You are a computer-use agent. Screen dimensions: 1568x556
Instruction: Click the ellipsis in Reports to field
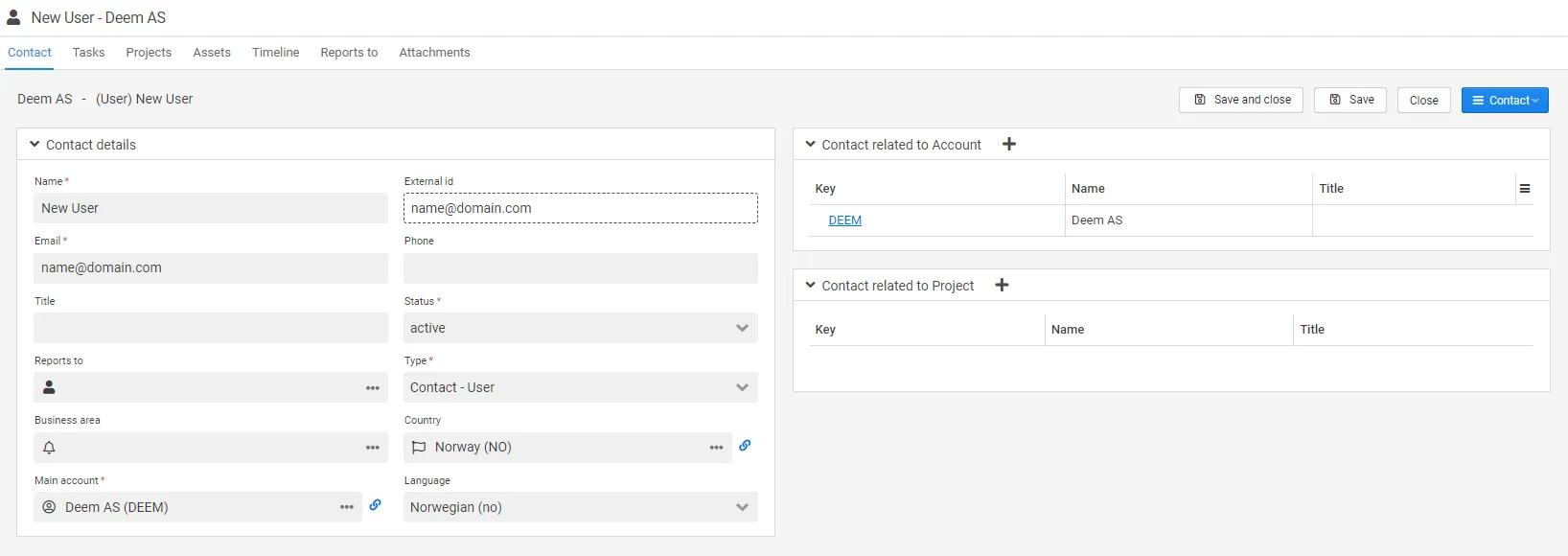pos(373,388)
